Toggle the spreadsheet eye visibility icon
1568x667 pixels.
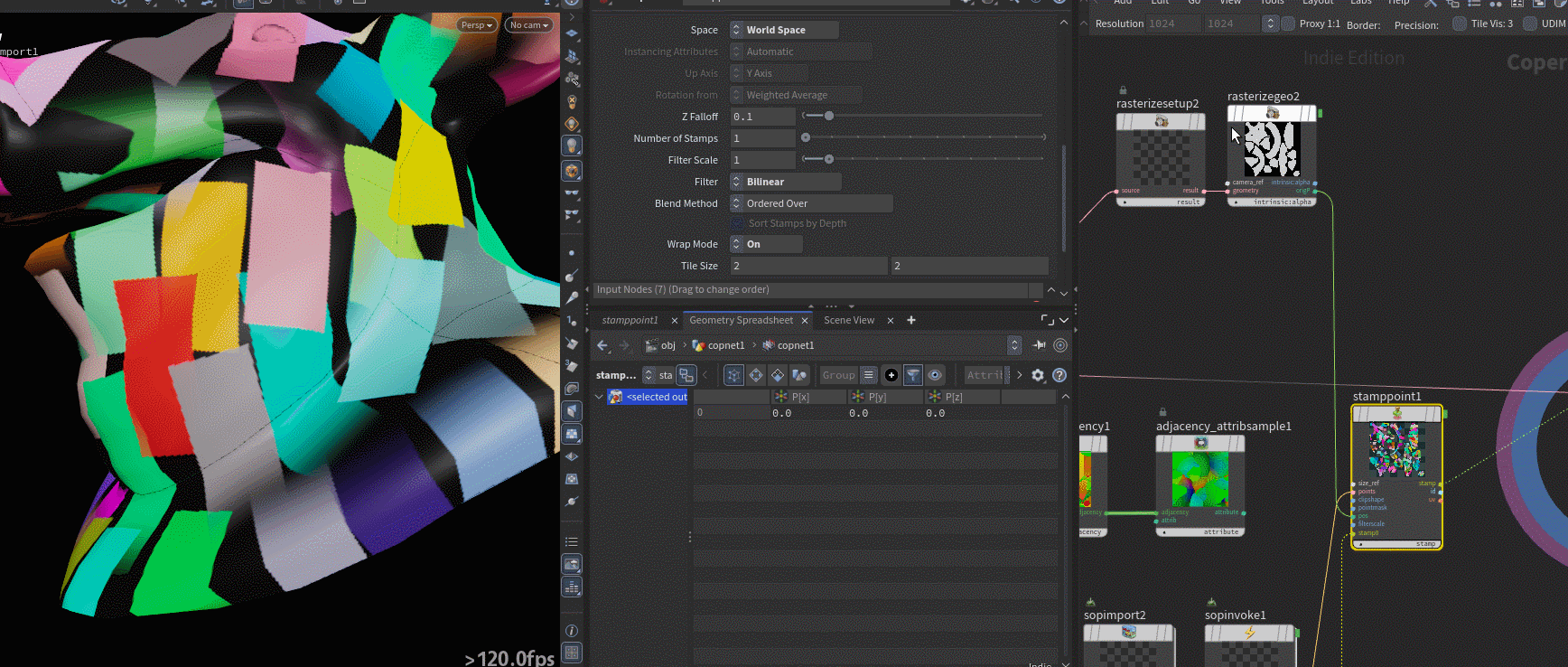(935, 375)
